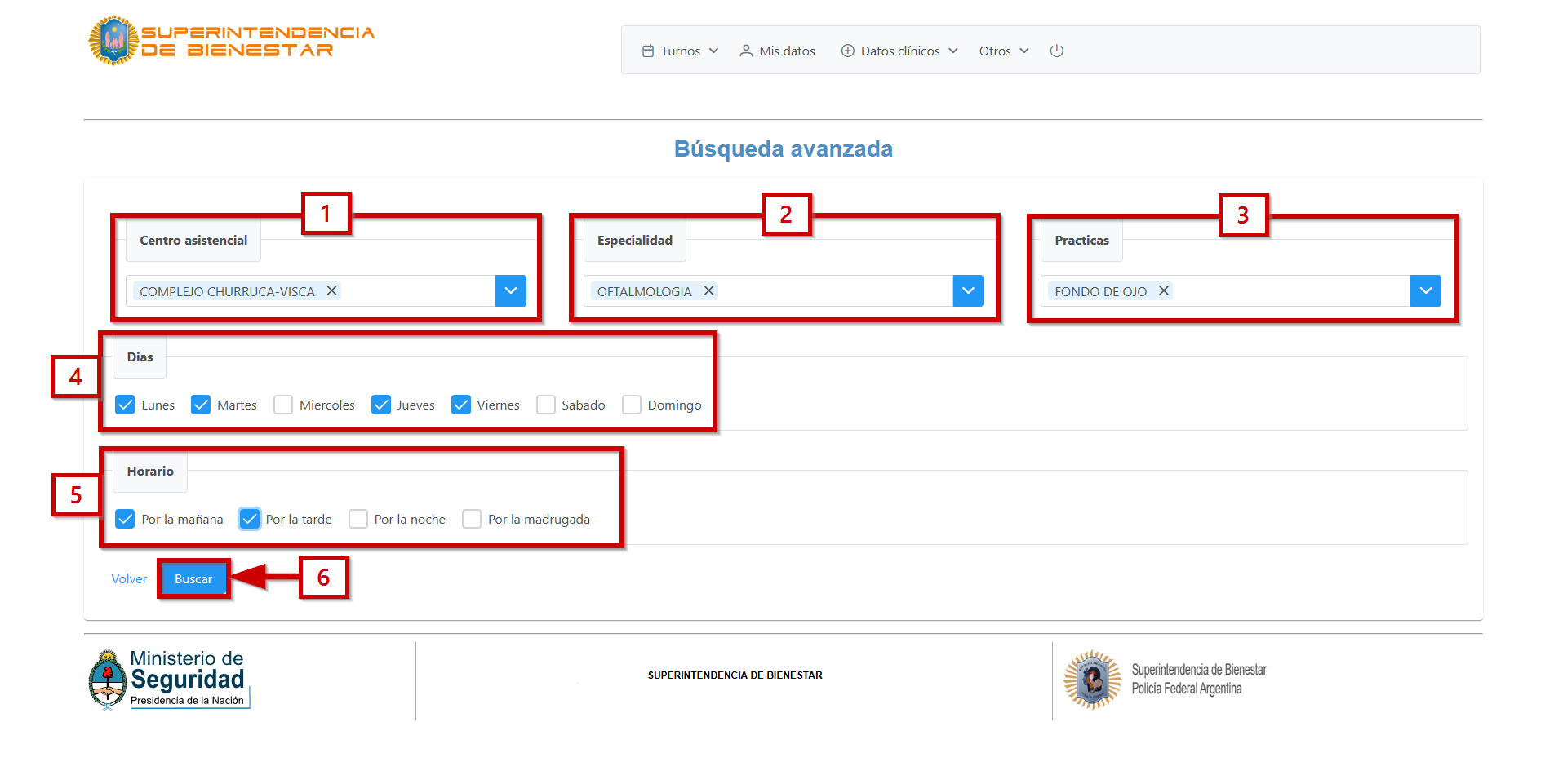This screenshot has width=1563, height=784.
Task: Click the Policía Federal Argentina emblem
Action: (1092, 680)
